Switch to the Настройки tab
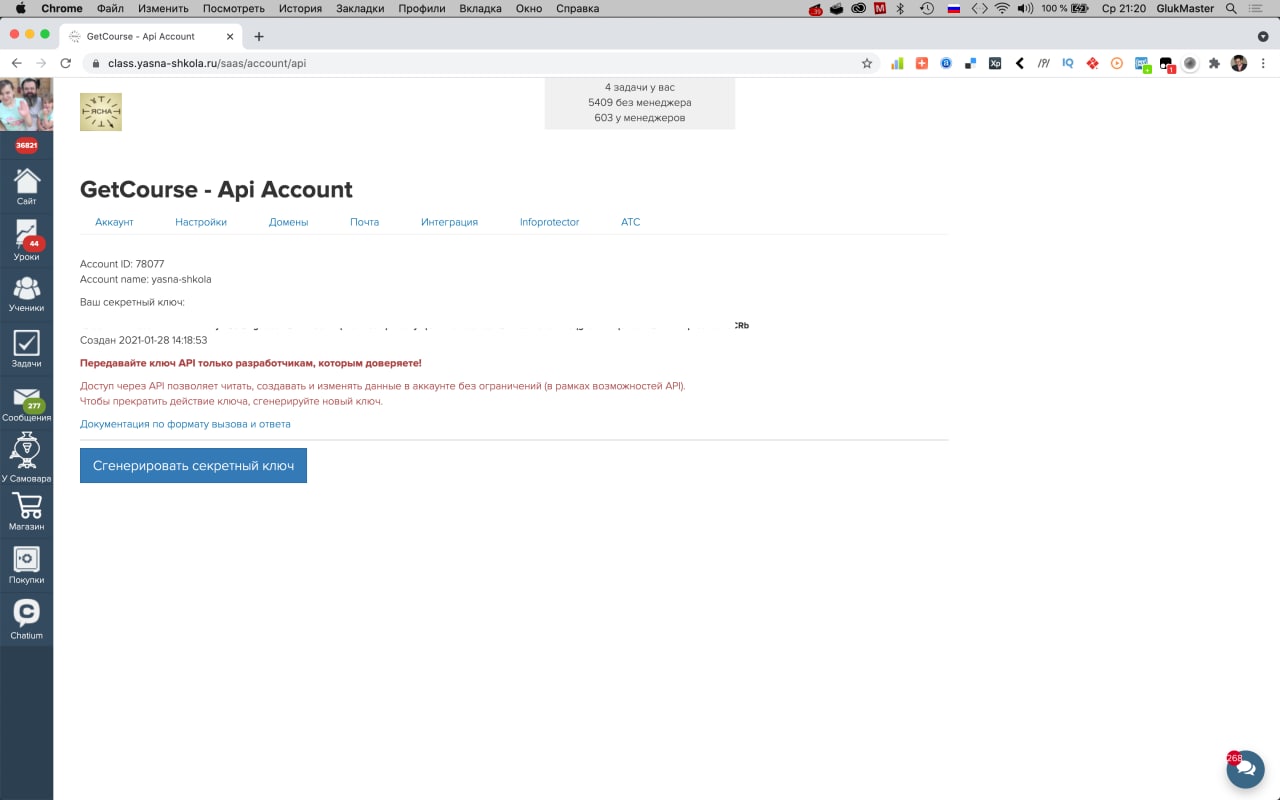Viewport: 1280px width, 800px height. point(201,222)
